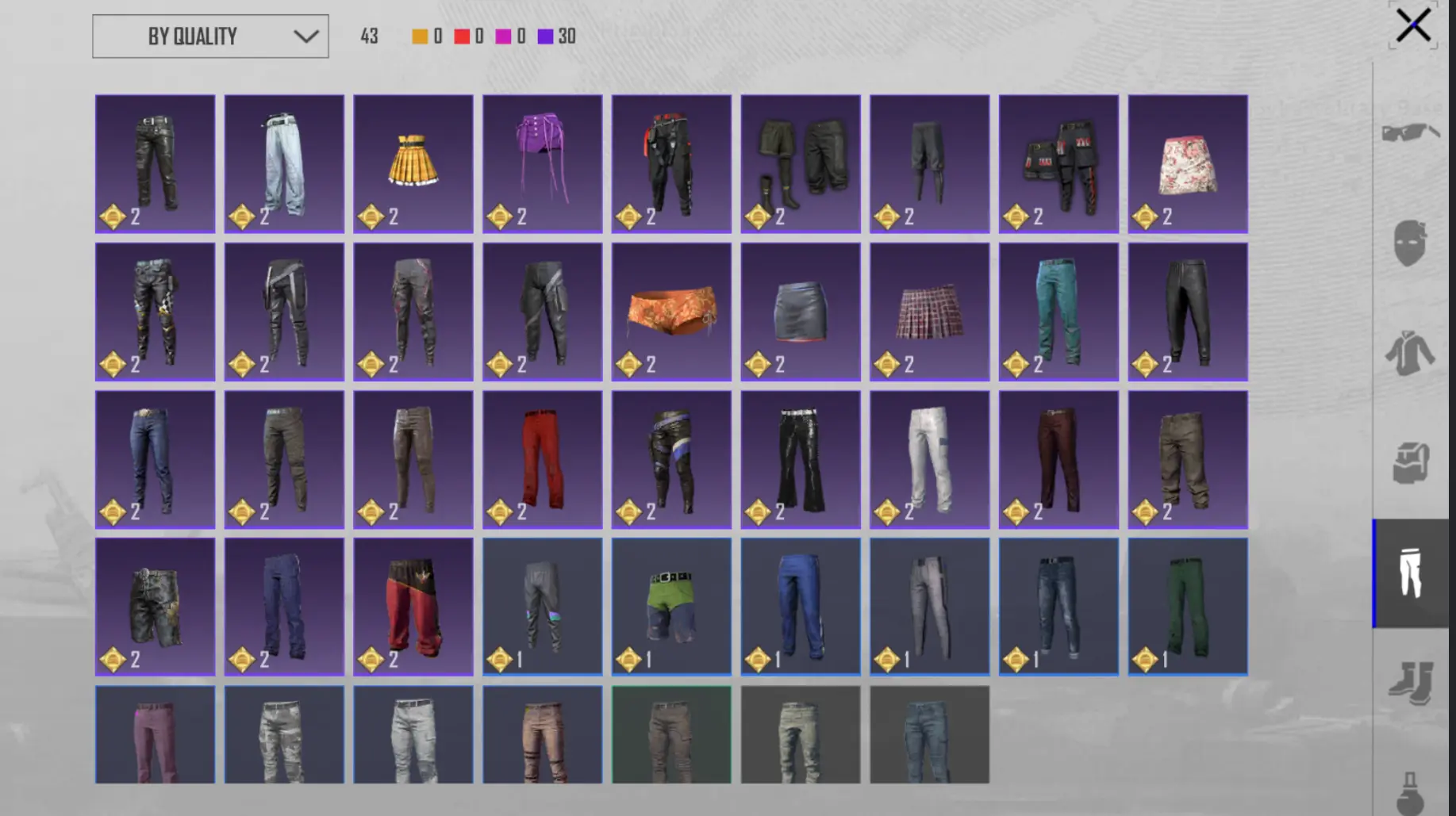The image size is (1456, 816).
Task: Filter by red quality swatch
Action: click(x=462, y=36)
